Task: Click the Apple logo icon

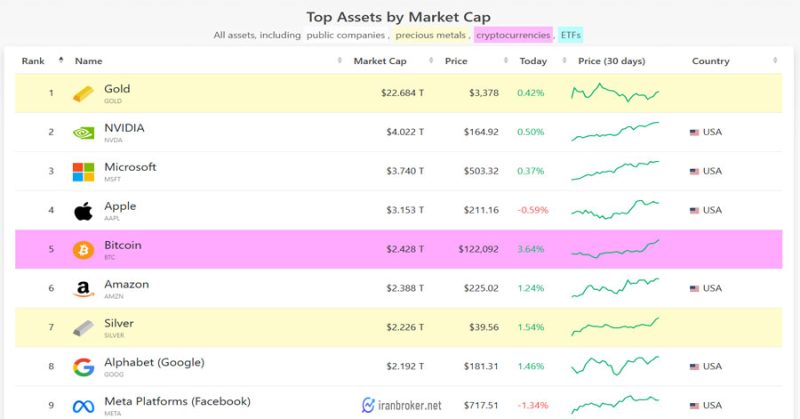Action: (83, 211)
